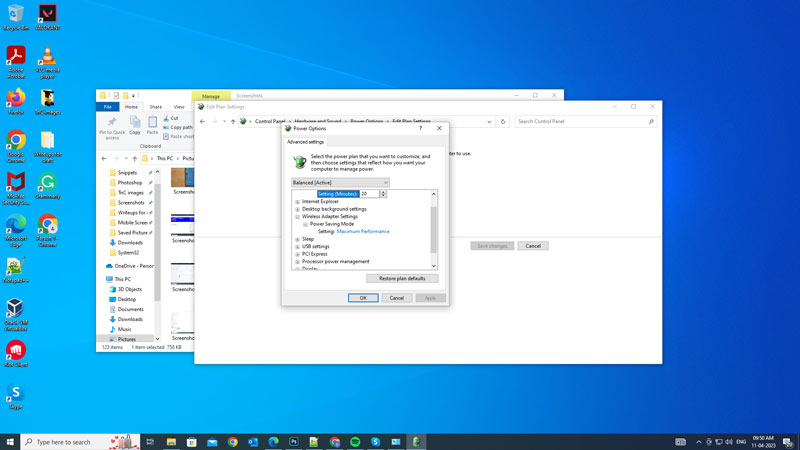Click Cancel in Edit Plan Settings window
Image resolution: width=800 pixels, height=450 pixels.
click(x=533, y=246)
